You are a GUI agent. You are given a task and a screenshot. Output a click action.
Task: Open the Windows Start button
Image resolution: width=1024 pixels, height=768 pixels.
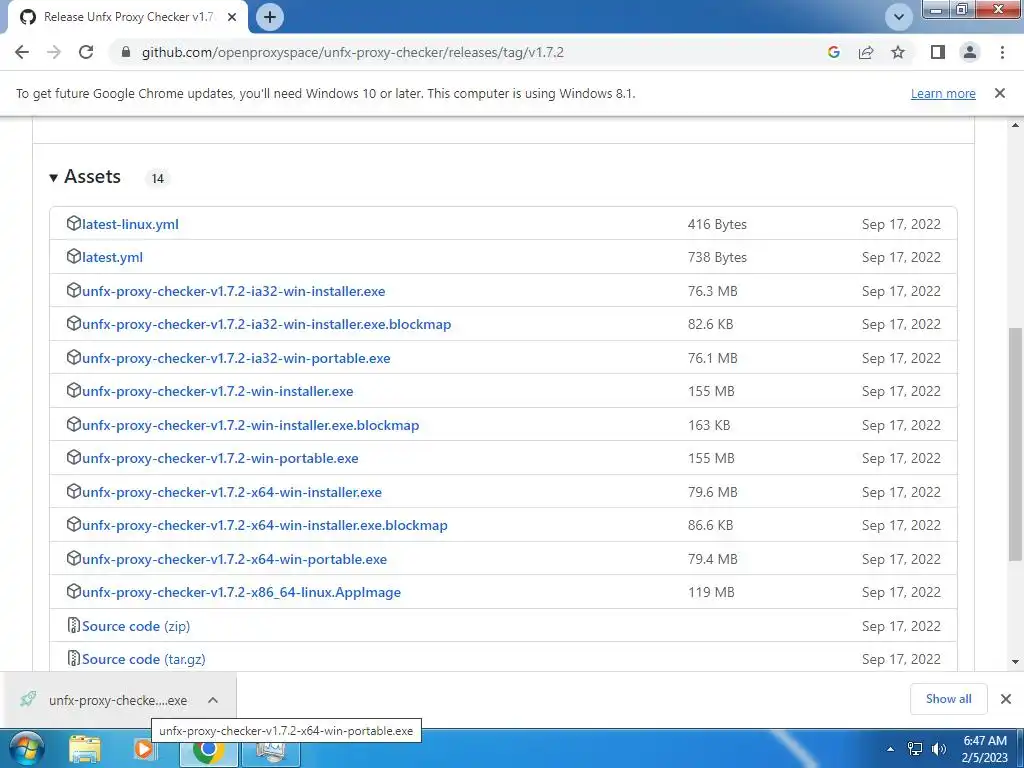tap(26, 749)
